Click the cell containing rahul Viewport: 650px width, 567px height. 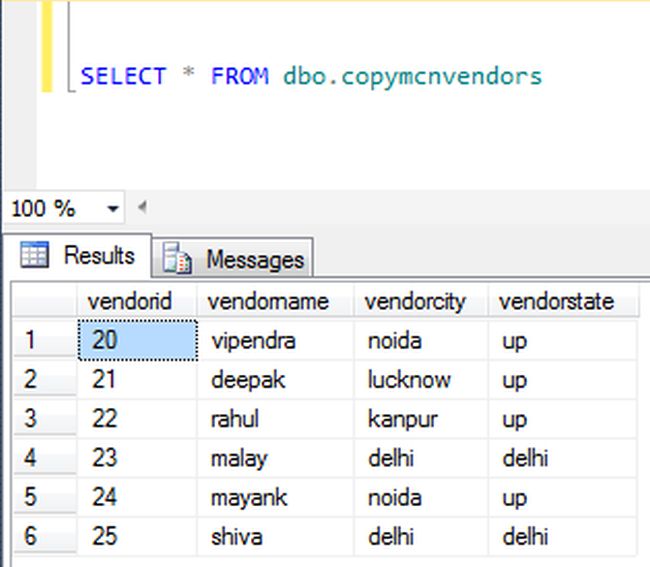pos(276,419)
